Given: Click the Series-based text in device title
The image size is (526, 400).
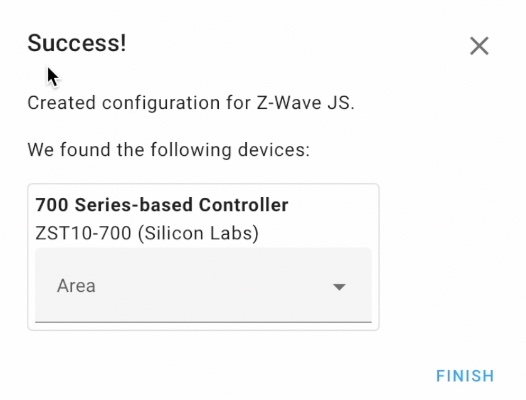Looking at the screenshot, I should click(134, 205).
